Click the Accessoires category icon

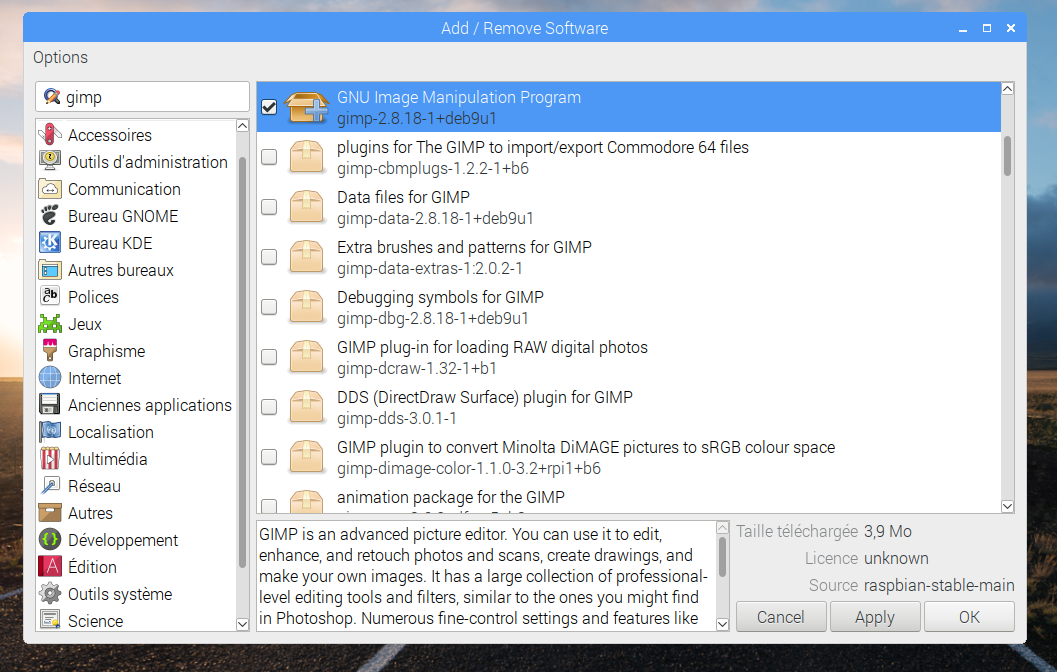(50, 135)
